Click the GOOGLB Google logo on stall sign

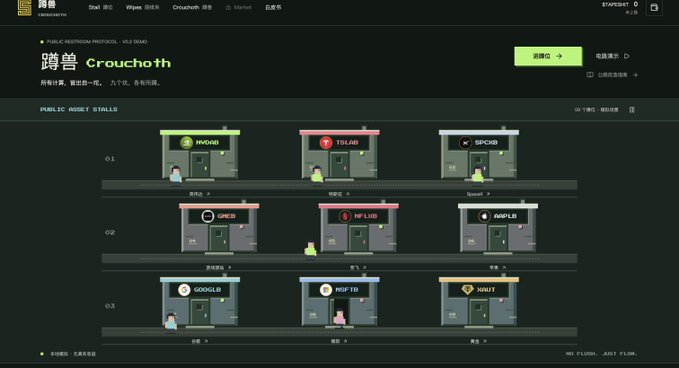coord(184,290)
